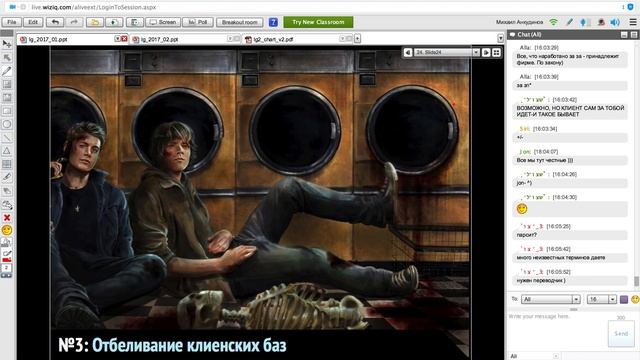
Task: Switch to lg2_chart_v2.pdf tab
Action: 273,39
